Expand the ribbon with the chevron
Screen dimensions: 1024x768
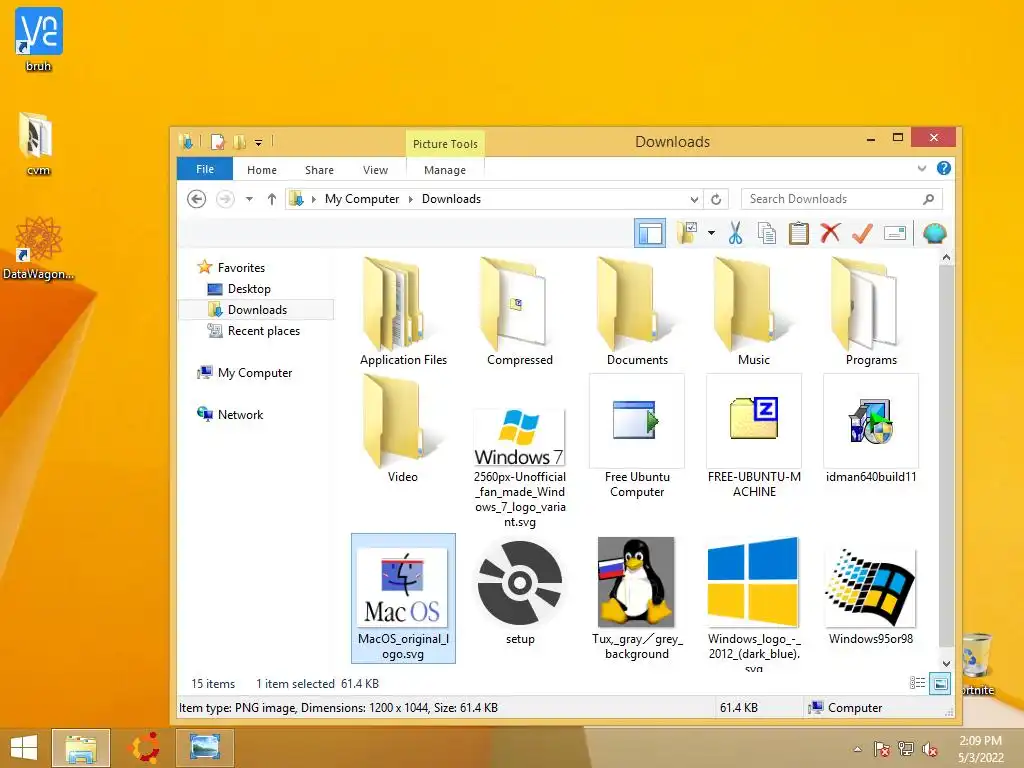coord(921,168)
